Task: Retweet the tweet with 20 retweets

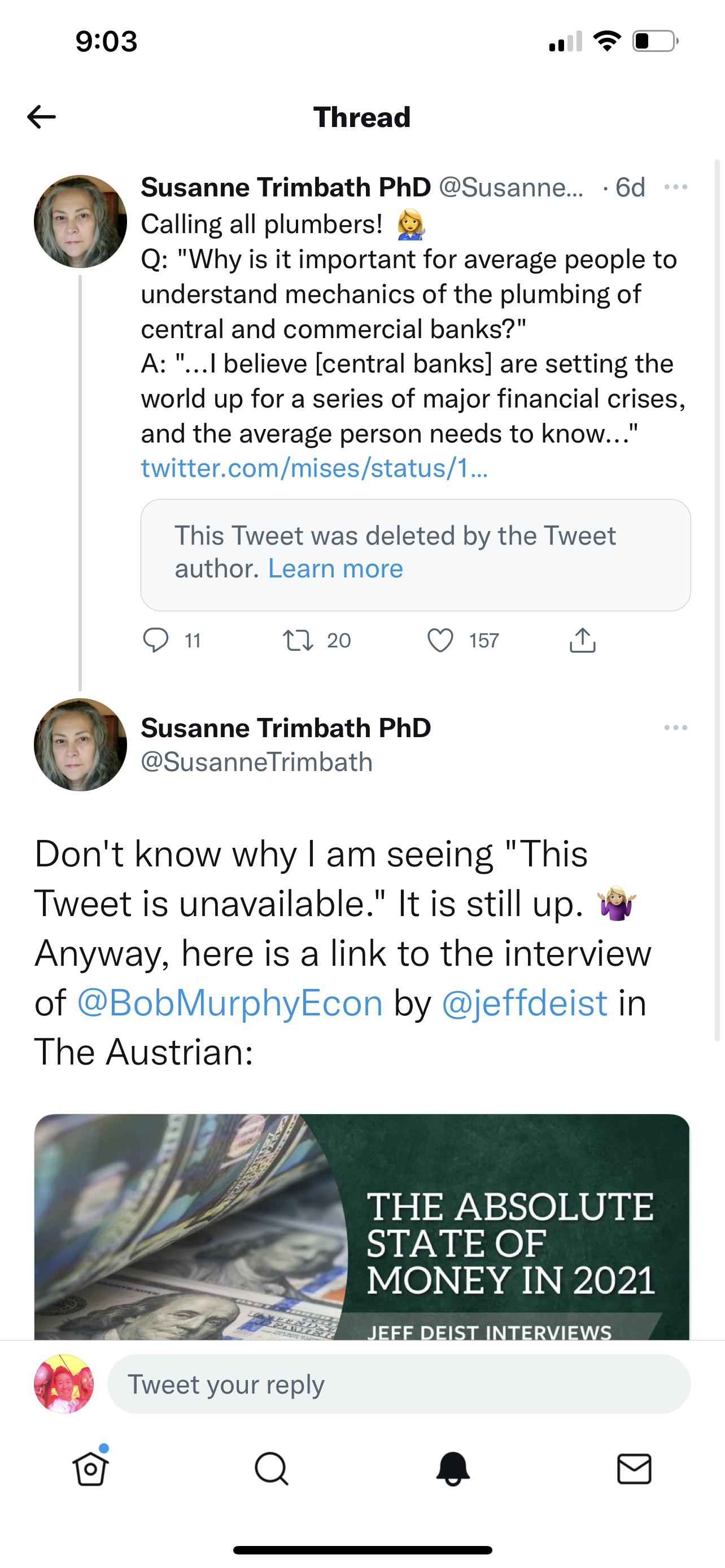Action: (298, 640)
